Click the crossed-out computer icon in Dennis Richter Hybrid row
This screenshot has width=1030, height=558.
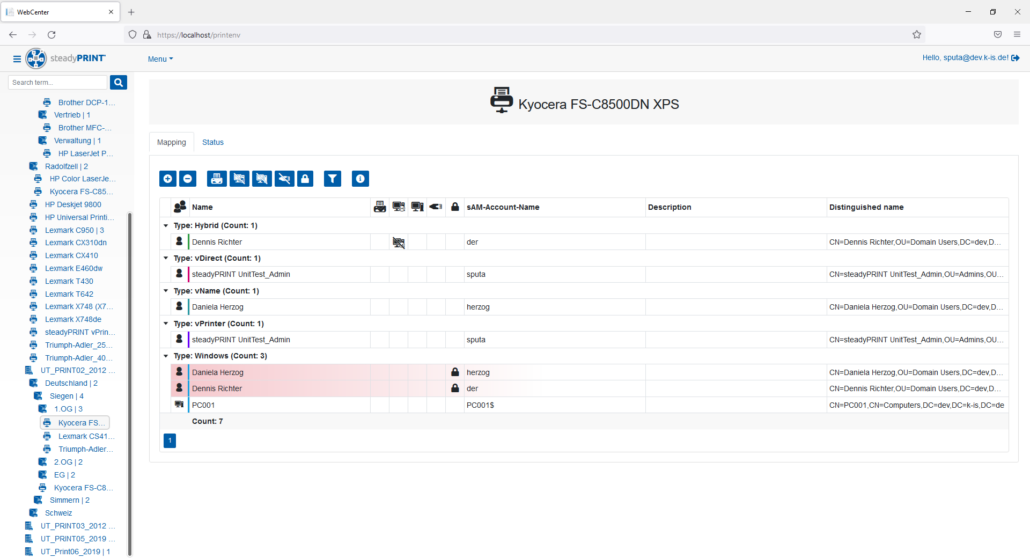click(x=398, y=243)
